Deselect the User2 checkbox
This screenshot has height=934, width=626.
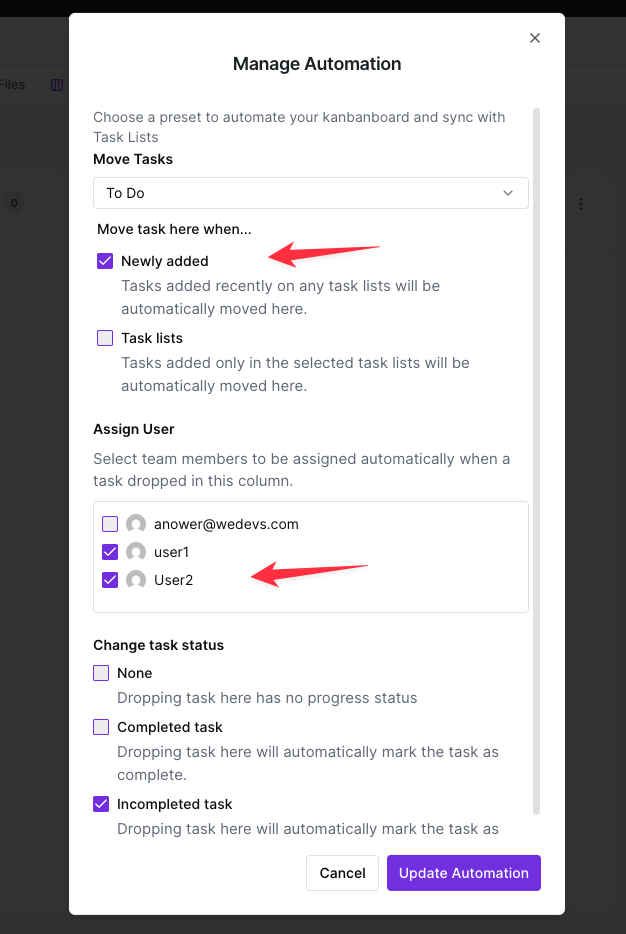coord(110,580)
